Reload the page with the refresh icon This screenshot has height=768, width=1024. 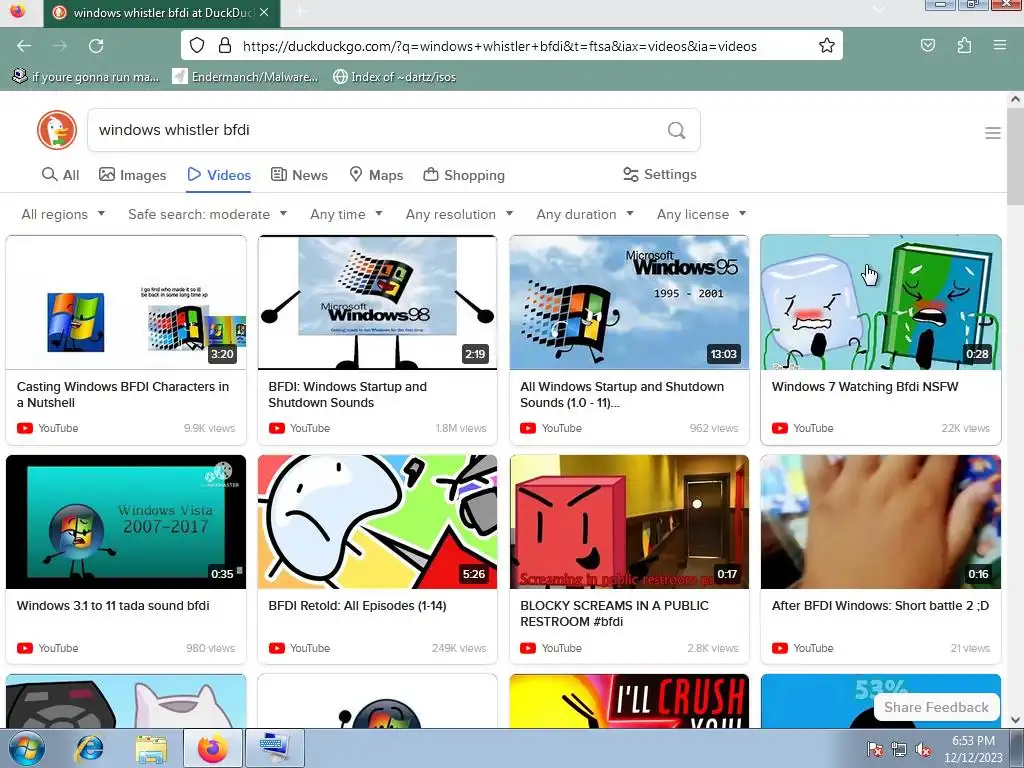pos(96,46)
